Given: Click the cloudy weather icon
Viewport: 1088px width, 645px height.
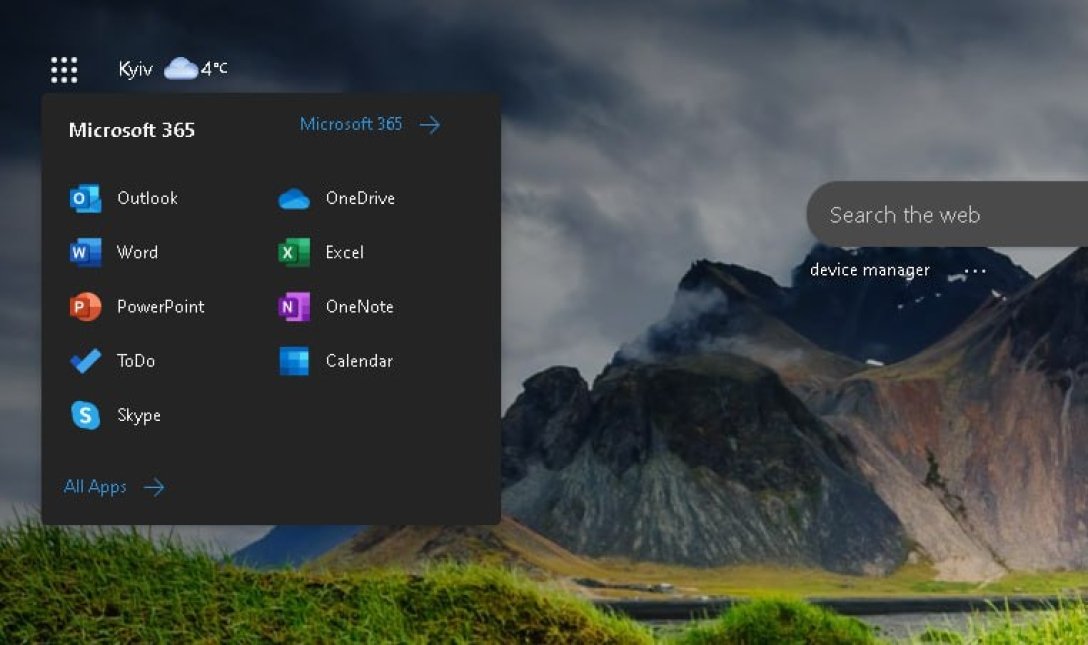Looking at the screenshot, I should (180, 68).
